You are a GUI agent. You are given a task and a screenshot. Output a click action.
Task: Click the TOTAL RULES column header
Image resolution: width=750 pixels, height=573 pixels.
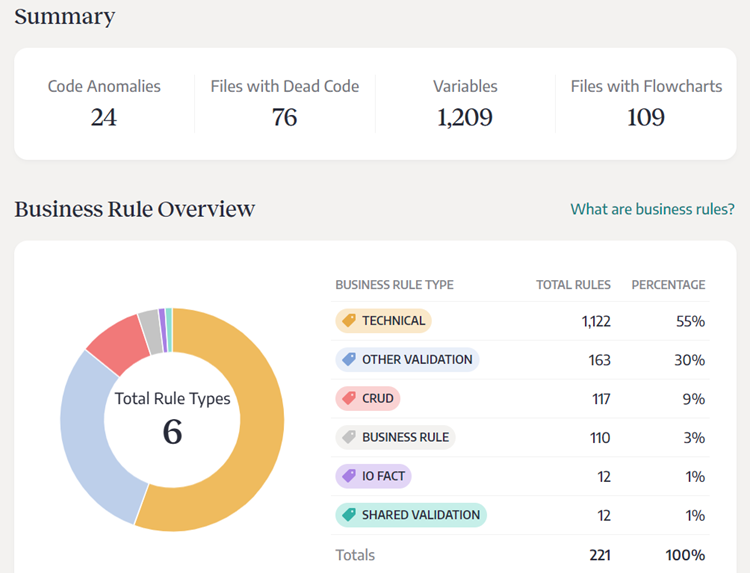pyautogui.click(x=574, y=285)
